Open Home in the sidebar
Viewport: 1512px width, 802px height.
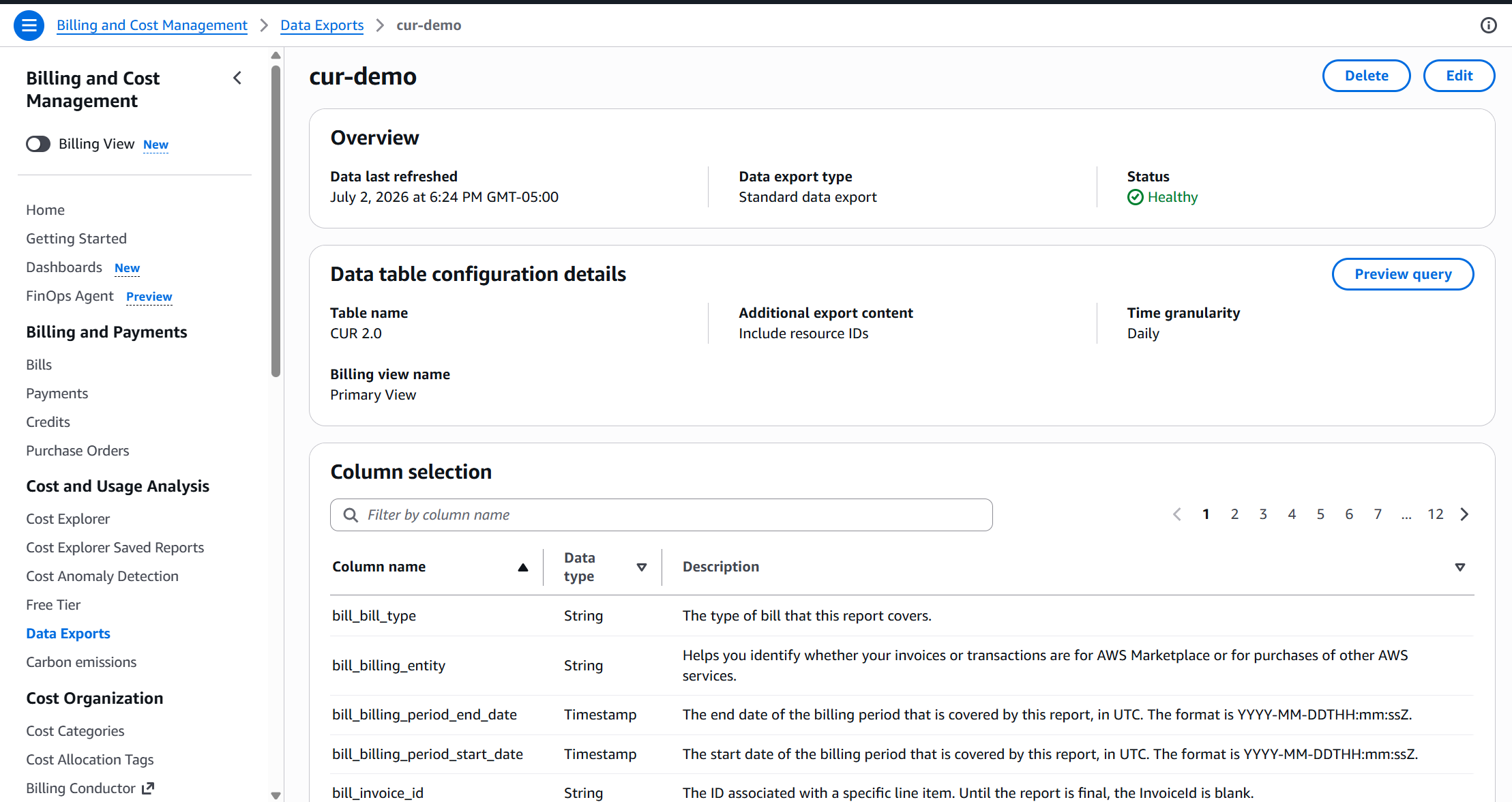[46, 210]
